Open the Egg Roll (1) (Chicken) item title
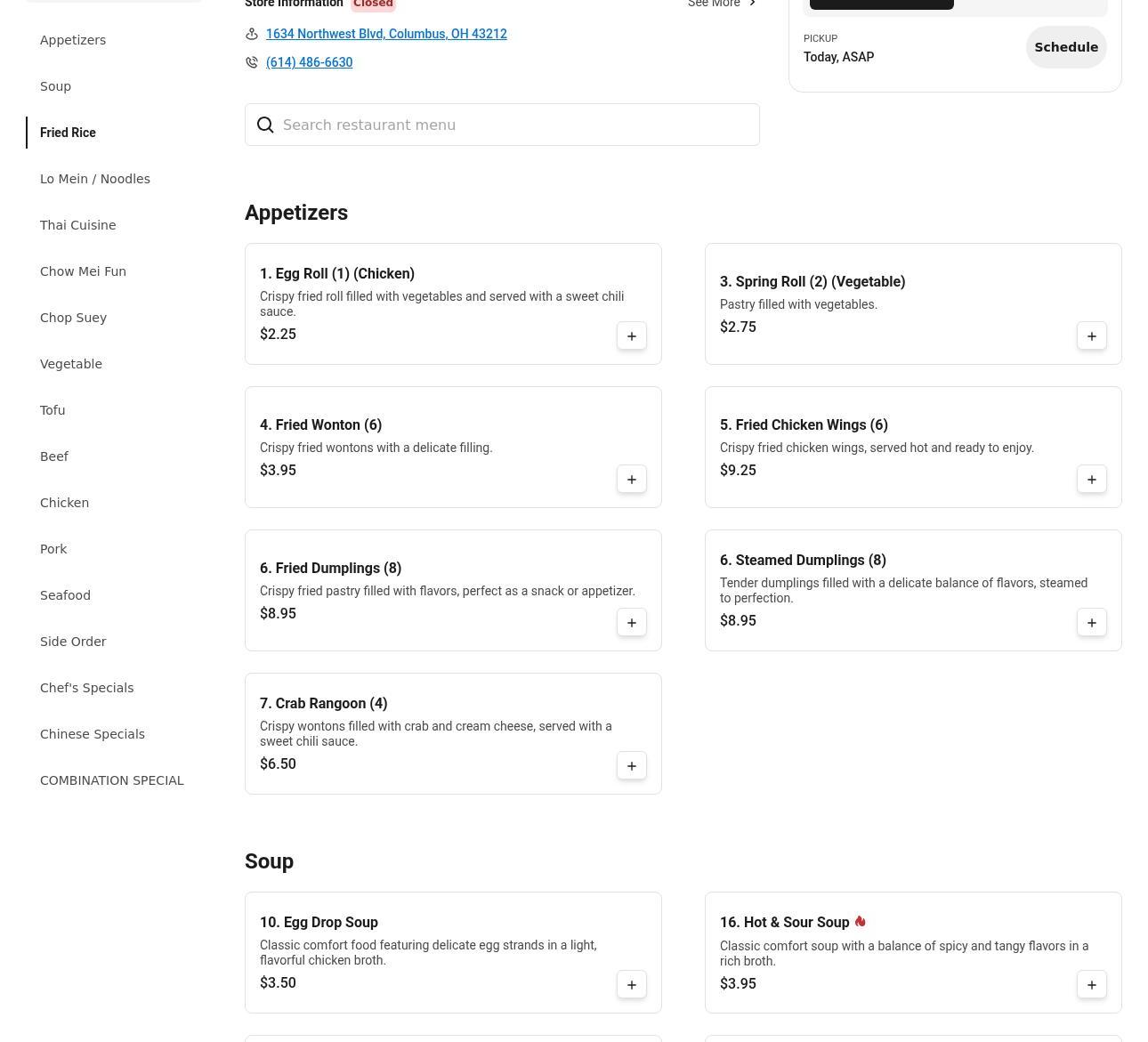 [337, 274]
